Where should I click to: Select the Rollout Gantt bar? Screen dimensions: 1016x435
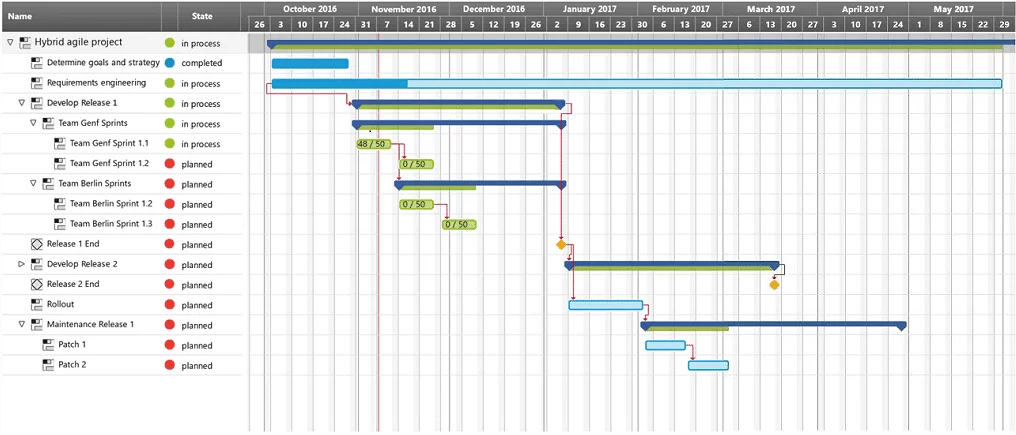point(606,305)
